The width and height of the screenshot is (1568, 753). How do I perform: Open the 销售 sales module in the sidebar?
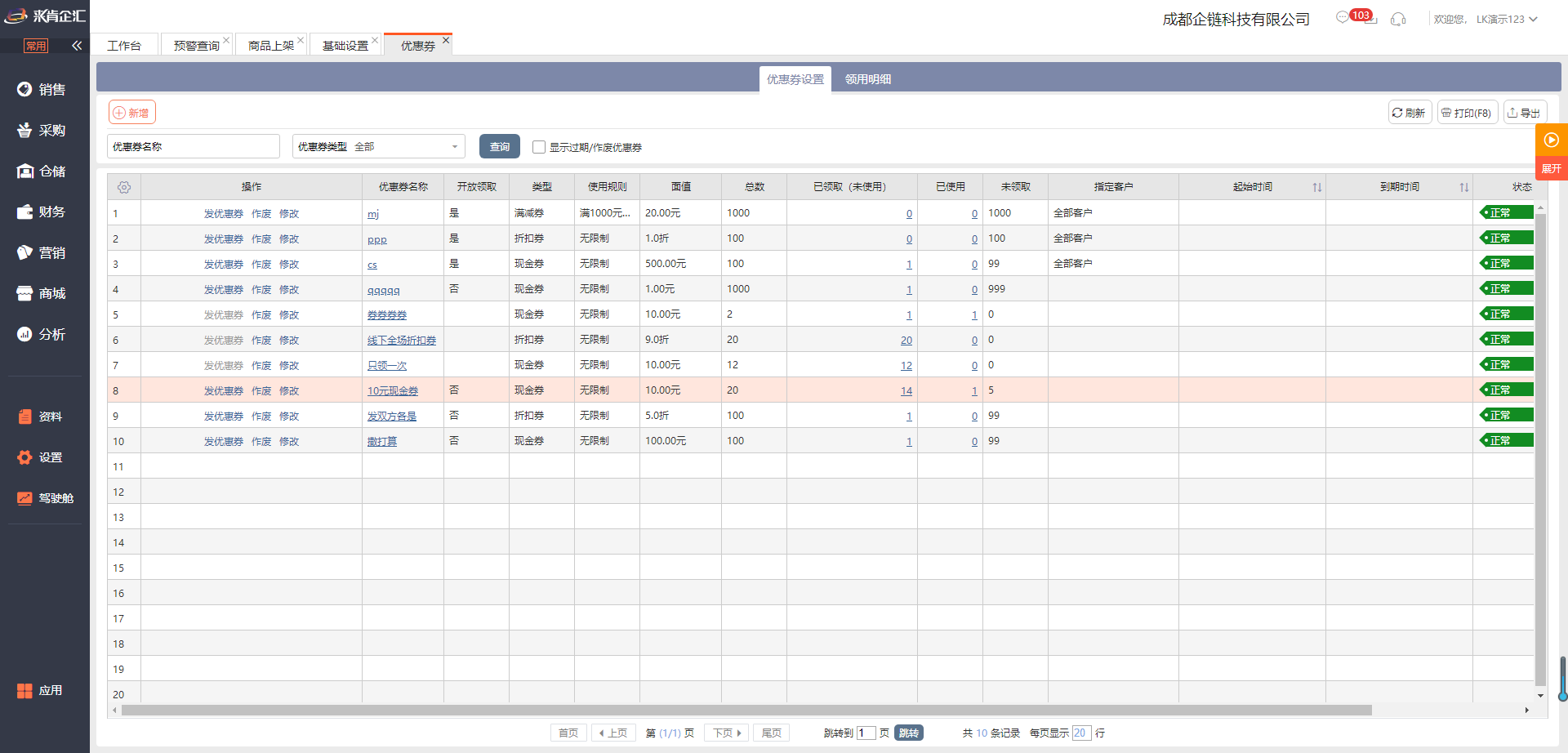pos(44,90)
